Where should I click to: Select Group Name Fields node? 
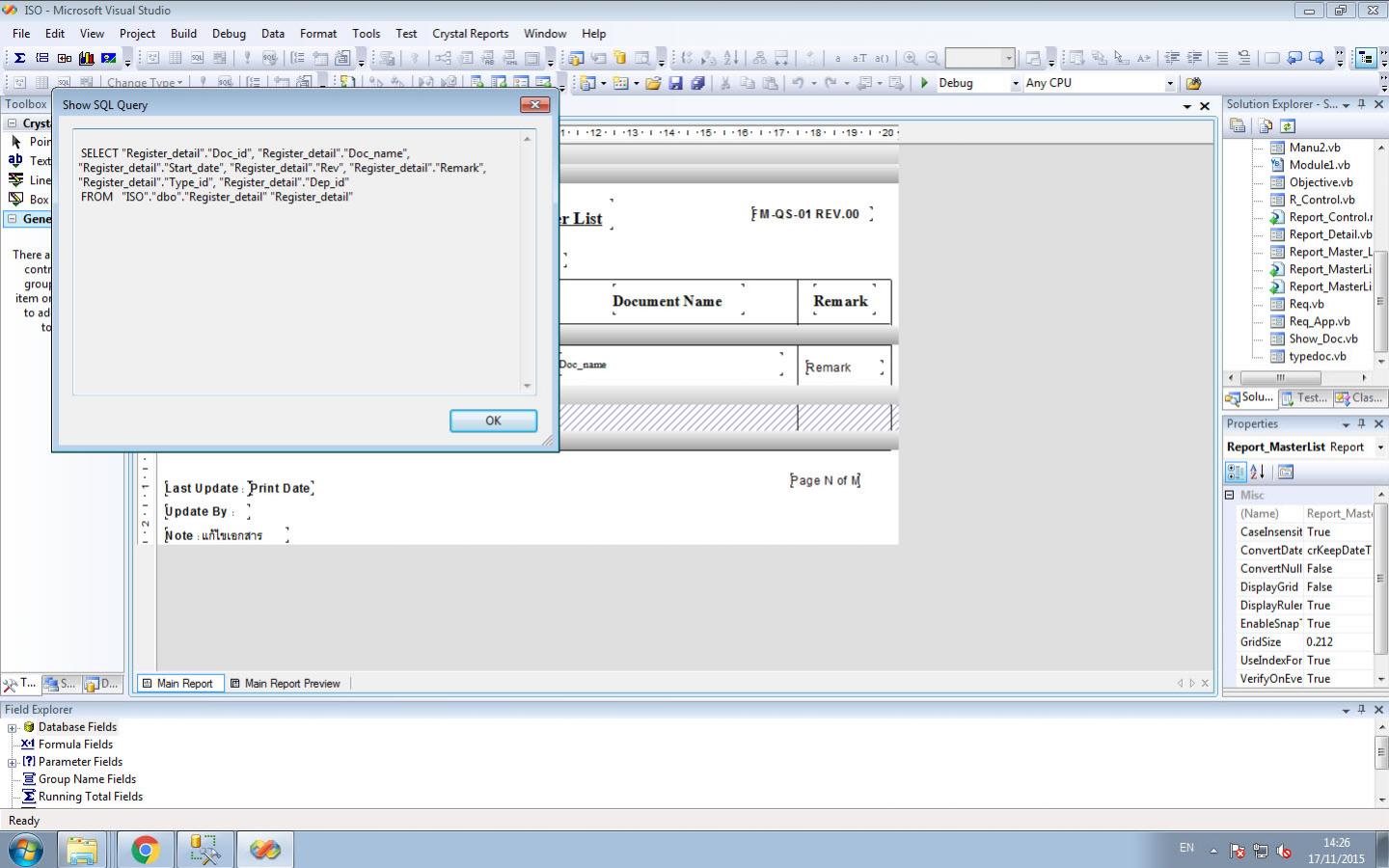(87, 779)
